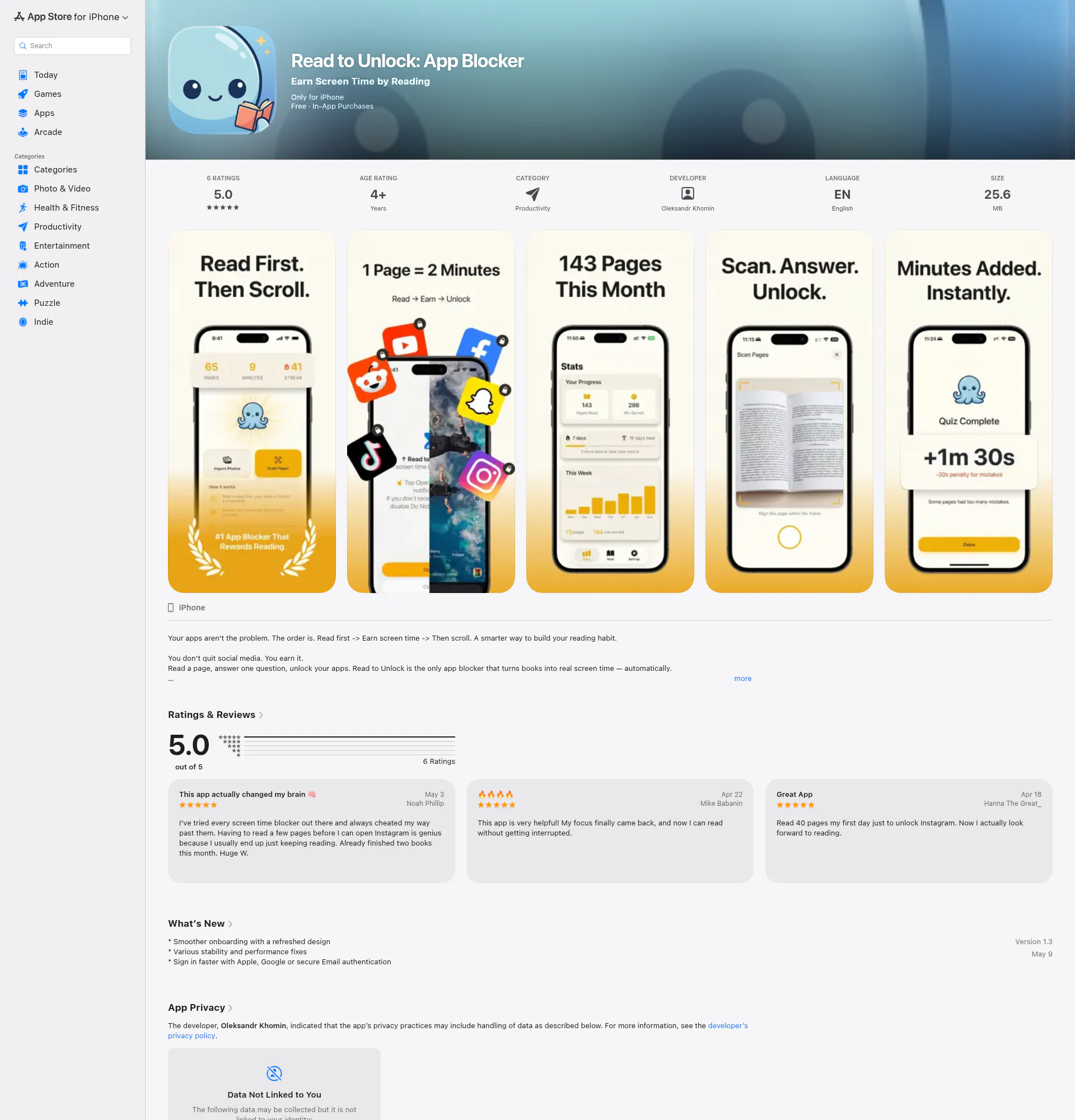1075x1120 pixels.
Task: Expand App Privacy section
Action: pos(200,1007)
